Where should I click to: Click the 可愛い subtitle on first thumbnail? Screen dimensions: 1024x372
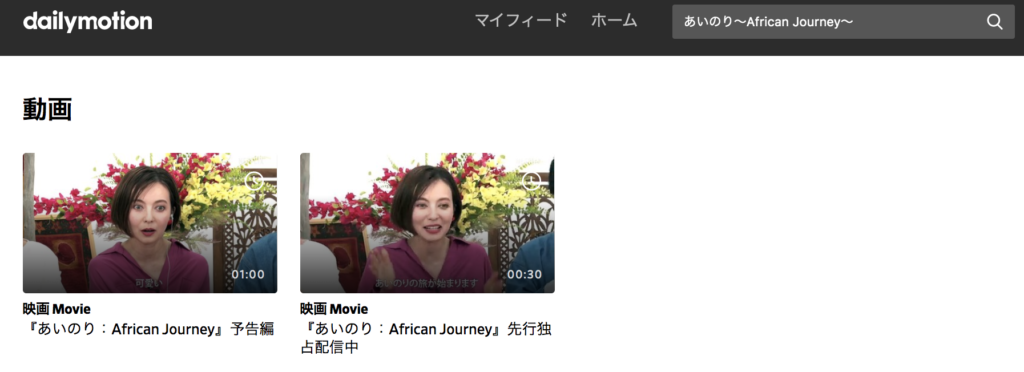click(x=148, y=284)
